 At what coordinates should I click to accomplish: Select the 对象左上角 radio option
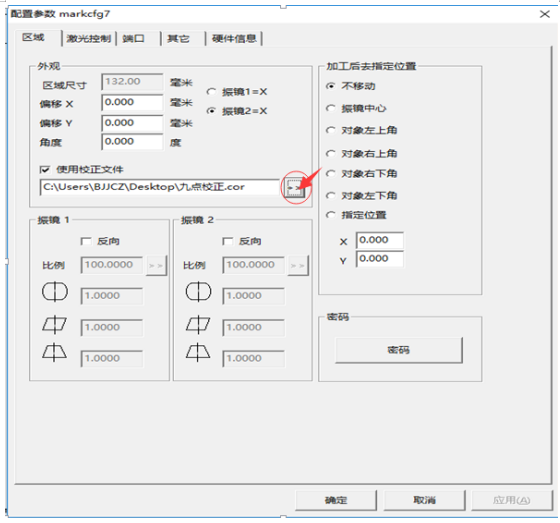(x=331, y=130)
